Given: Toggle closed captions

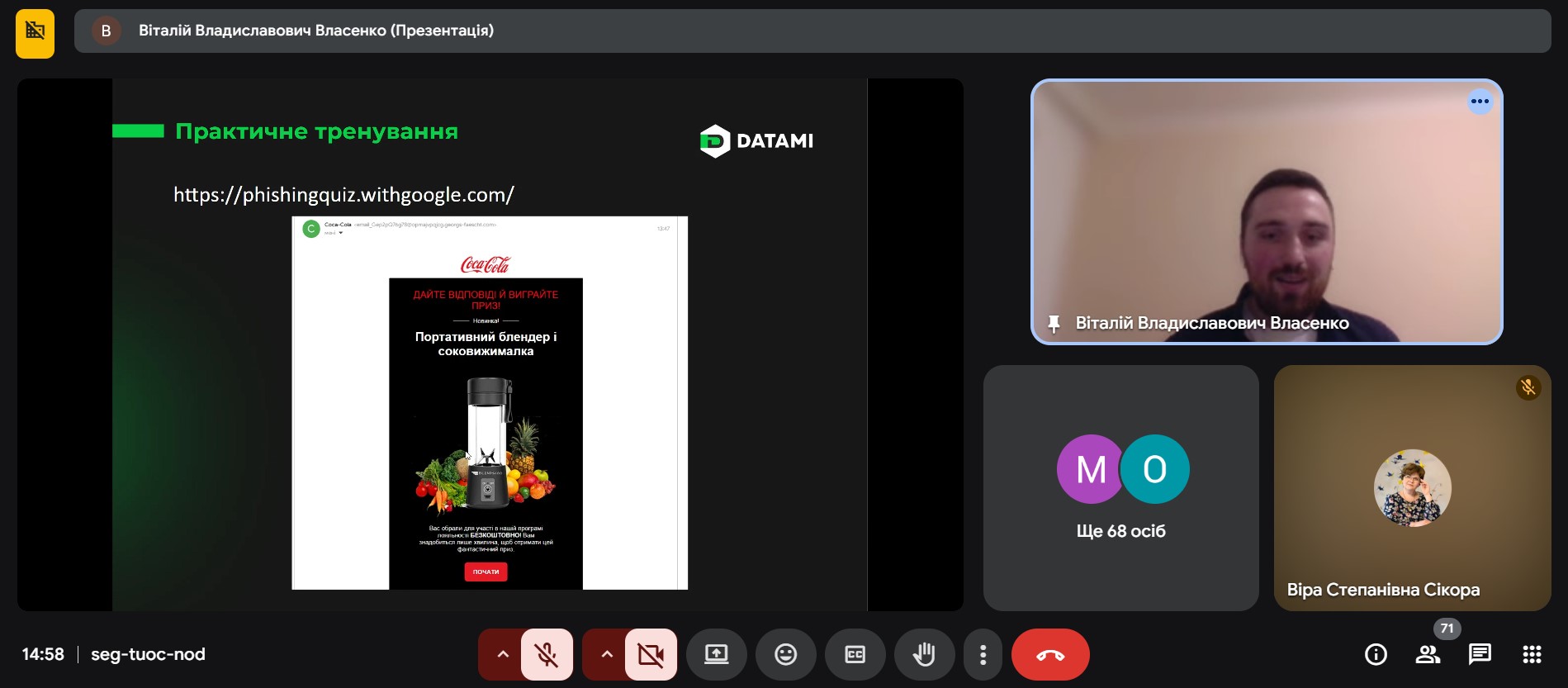Looking at the screenshot, I should 855,654.
